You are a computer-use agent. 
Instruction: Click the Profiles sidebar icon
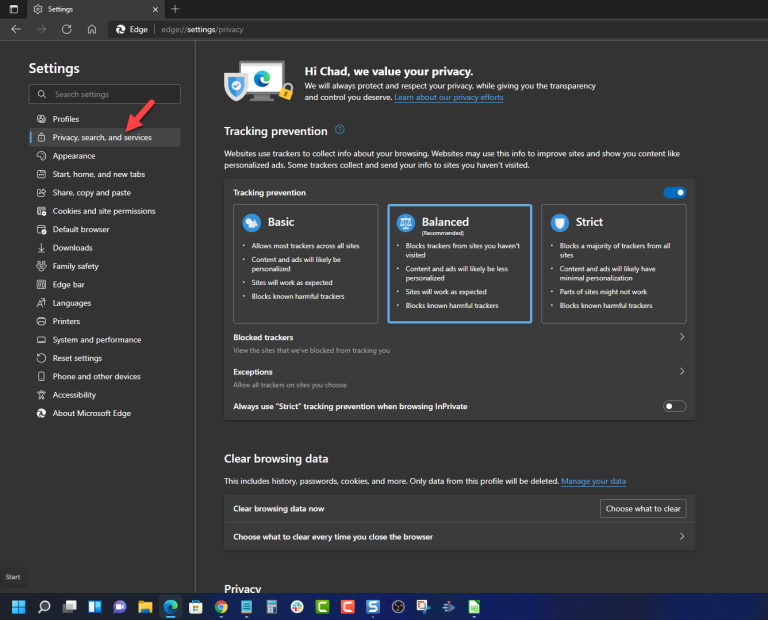(42, 119)
